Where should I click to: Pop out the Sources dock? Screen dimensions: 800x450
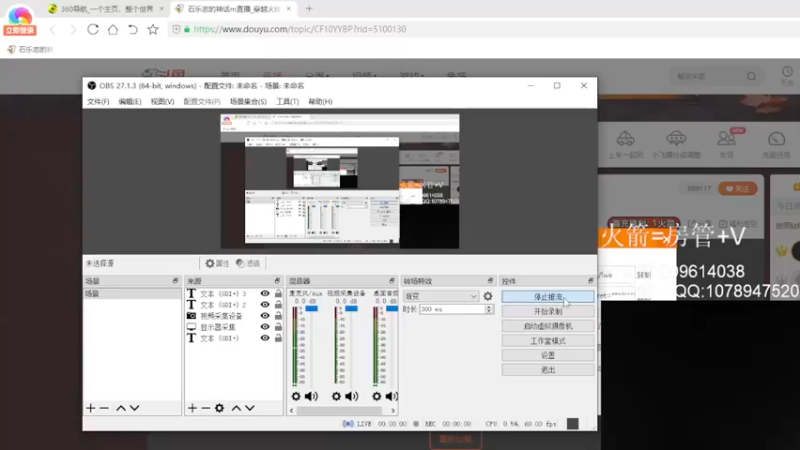coord(278,281)
